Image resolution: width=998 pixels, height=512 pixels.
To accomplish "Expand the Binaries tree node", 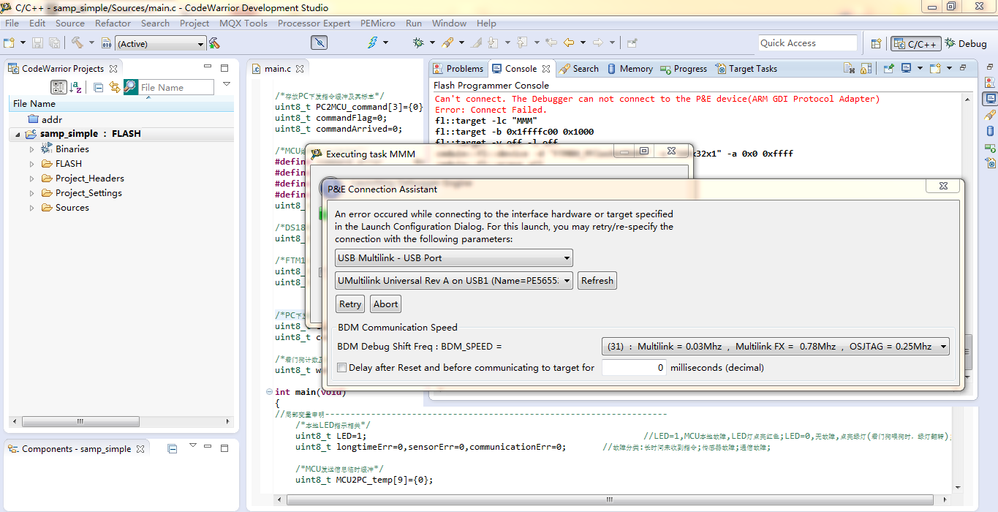I will pos(32,149).
